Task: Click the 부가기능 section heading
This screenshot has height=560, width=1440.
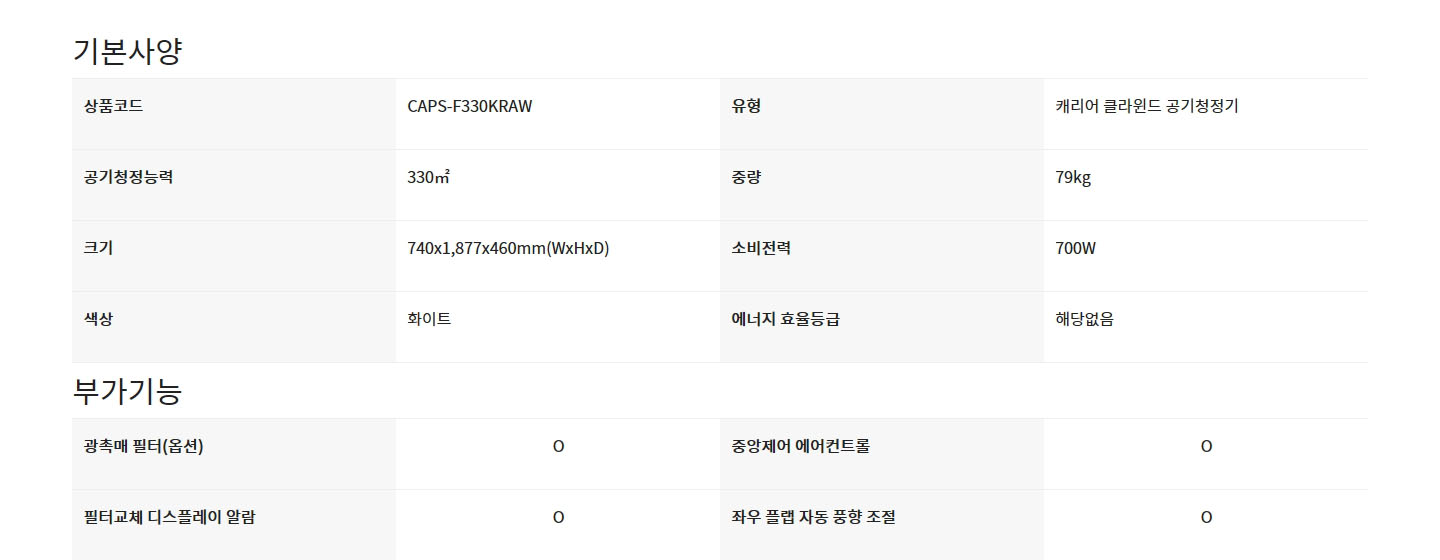Action: (127, 391)
